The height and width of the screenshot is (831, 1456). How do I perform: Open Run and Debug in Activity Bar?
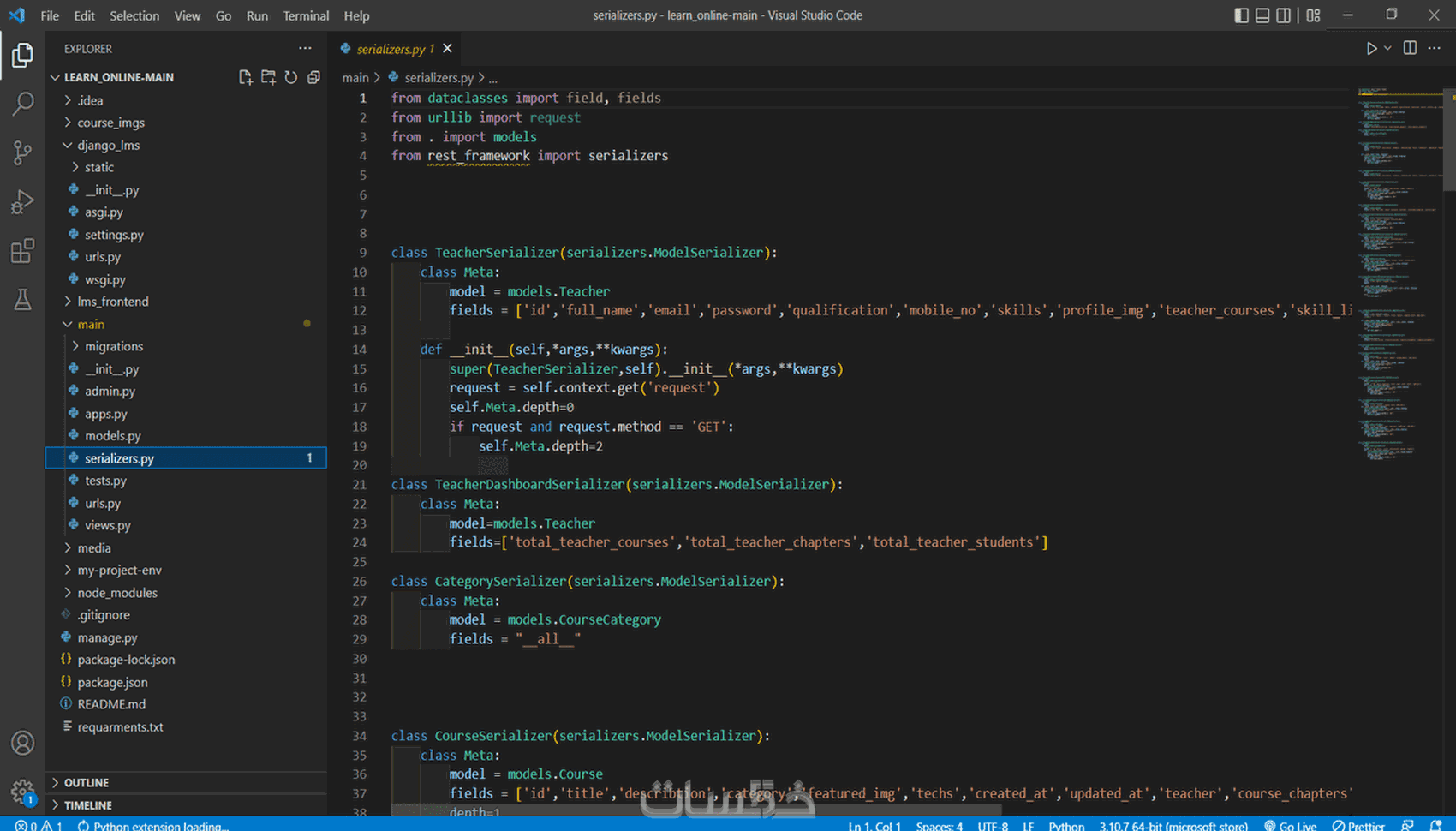pos(22,201)
